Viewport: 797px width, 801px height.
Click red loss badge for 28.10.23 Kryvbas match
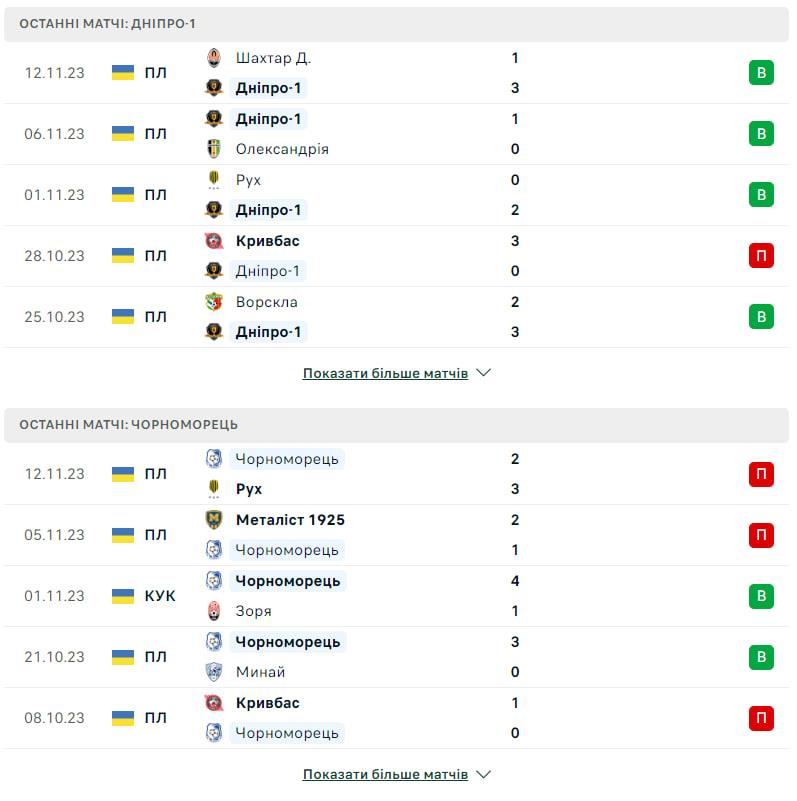point(761,256)
